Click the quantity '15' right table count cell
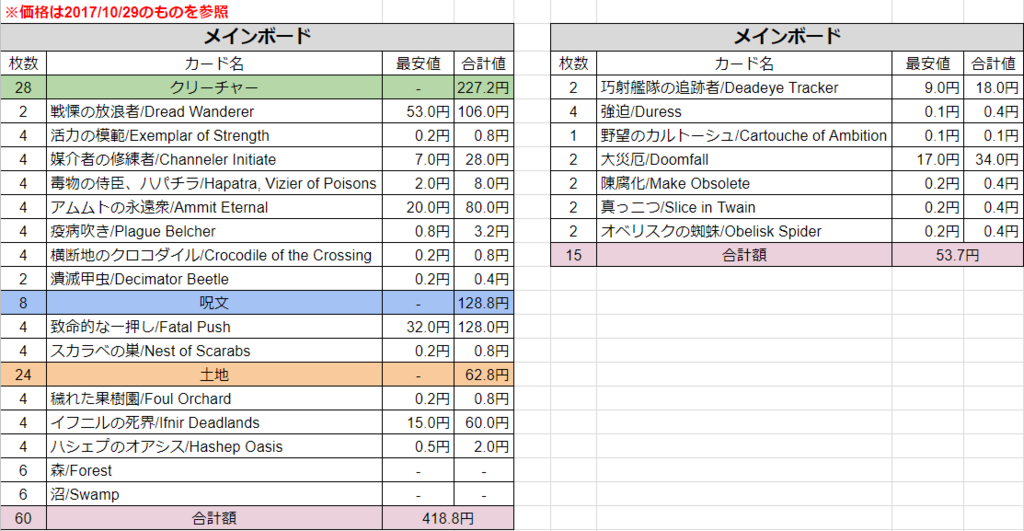This screenshot has height=531, width=1024. (x=573, y=255)
